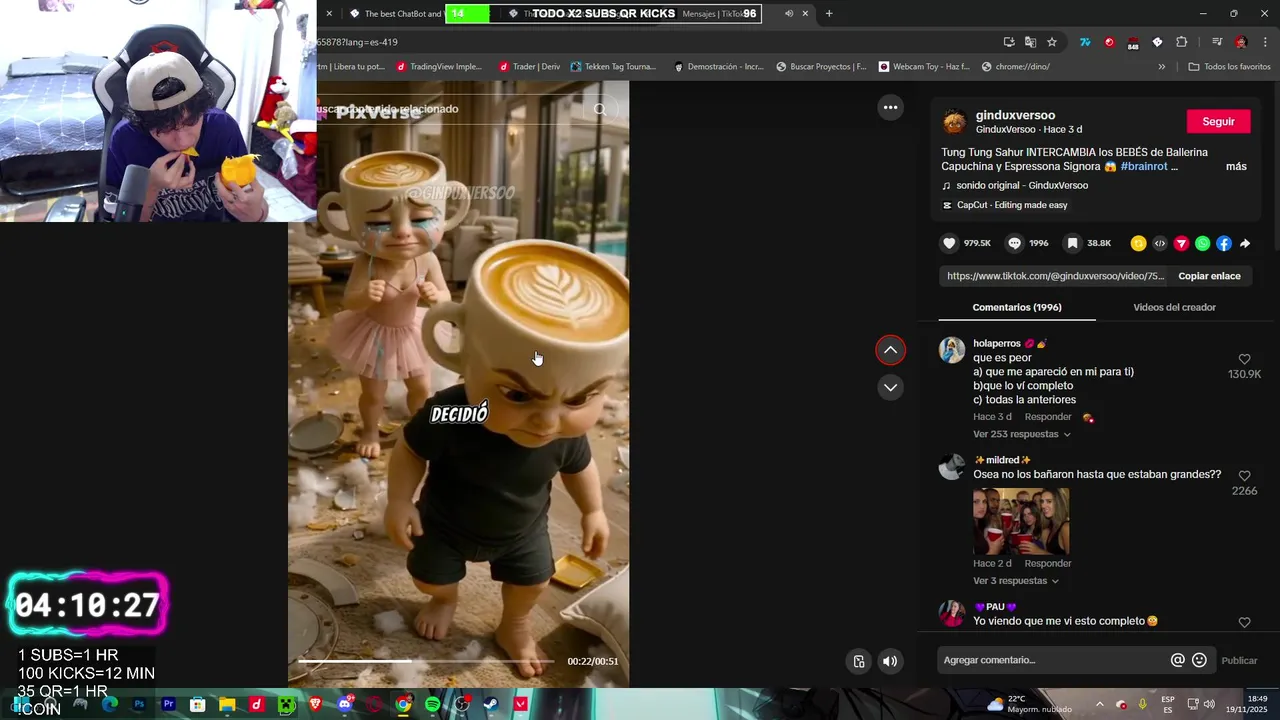
Task: Open the Chrome extensions puzzle icon
Action: [1181, 42]
